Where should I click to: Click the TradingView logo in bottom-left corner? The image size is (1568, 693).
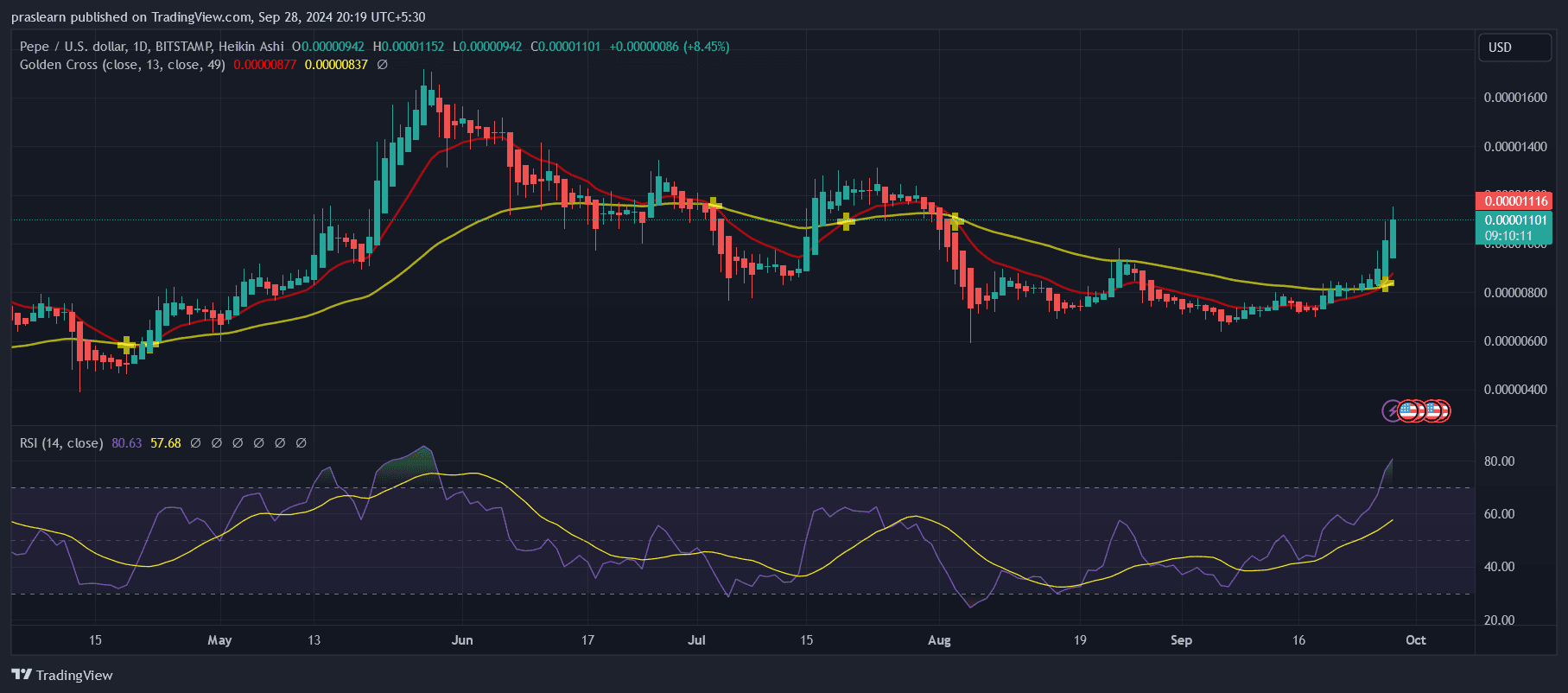tap(62, 675)
